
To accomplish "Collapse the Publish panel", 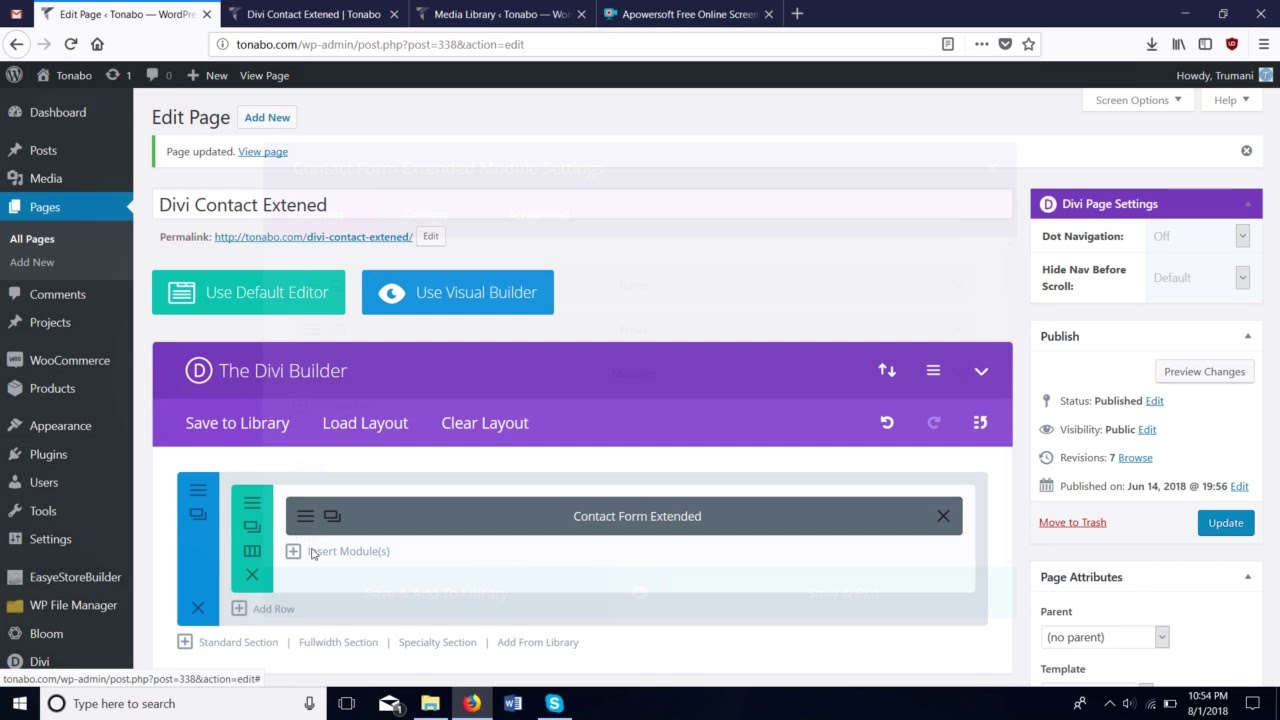I will [1247, 336].
